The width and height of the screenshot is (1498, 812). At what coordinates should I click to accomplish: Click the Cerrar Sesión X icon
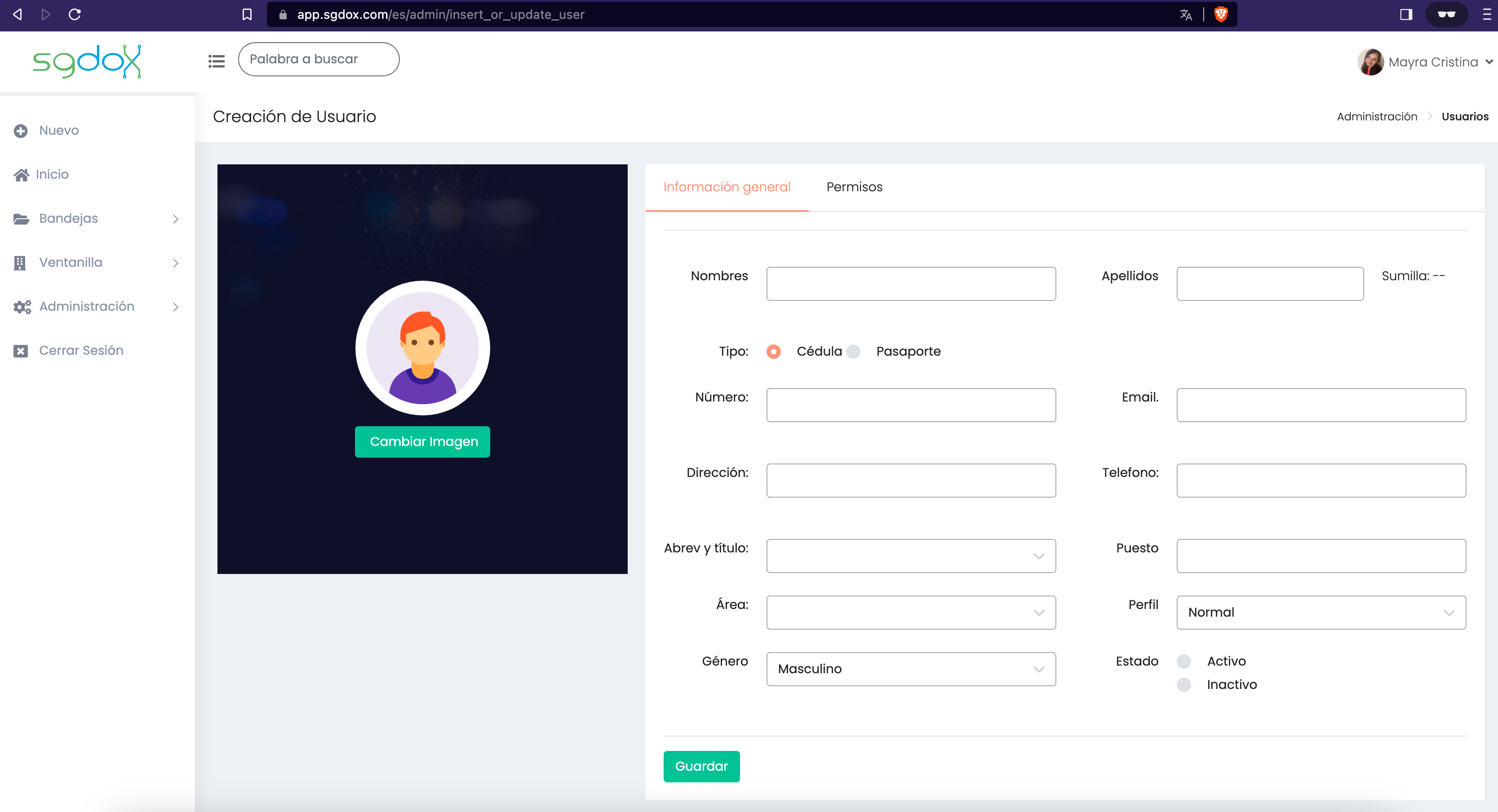(x=21, y=350)
